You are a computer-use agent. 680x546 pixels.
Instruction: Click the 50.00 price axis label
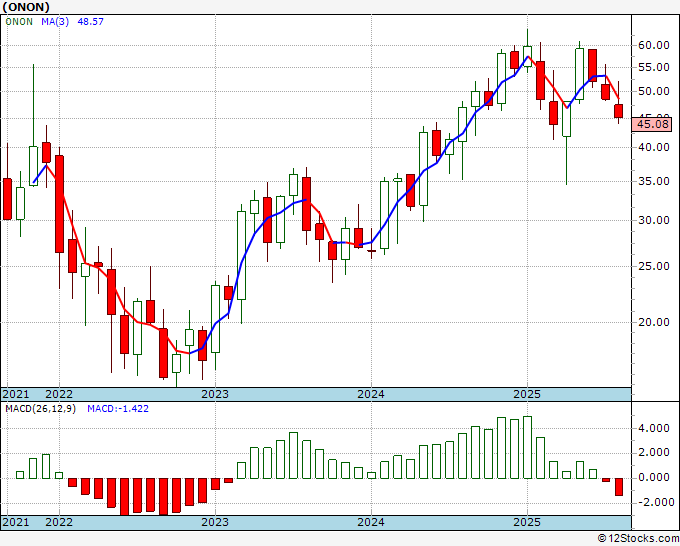pos(654,92)
